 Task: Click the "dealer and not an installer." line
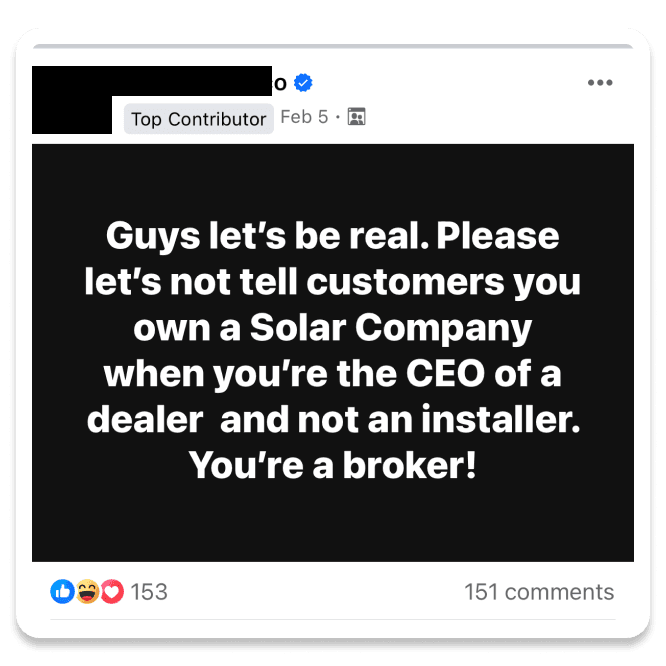click(332, 419)
